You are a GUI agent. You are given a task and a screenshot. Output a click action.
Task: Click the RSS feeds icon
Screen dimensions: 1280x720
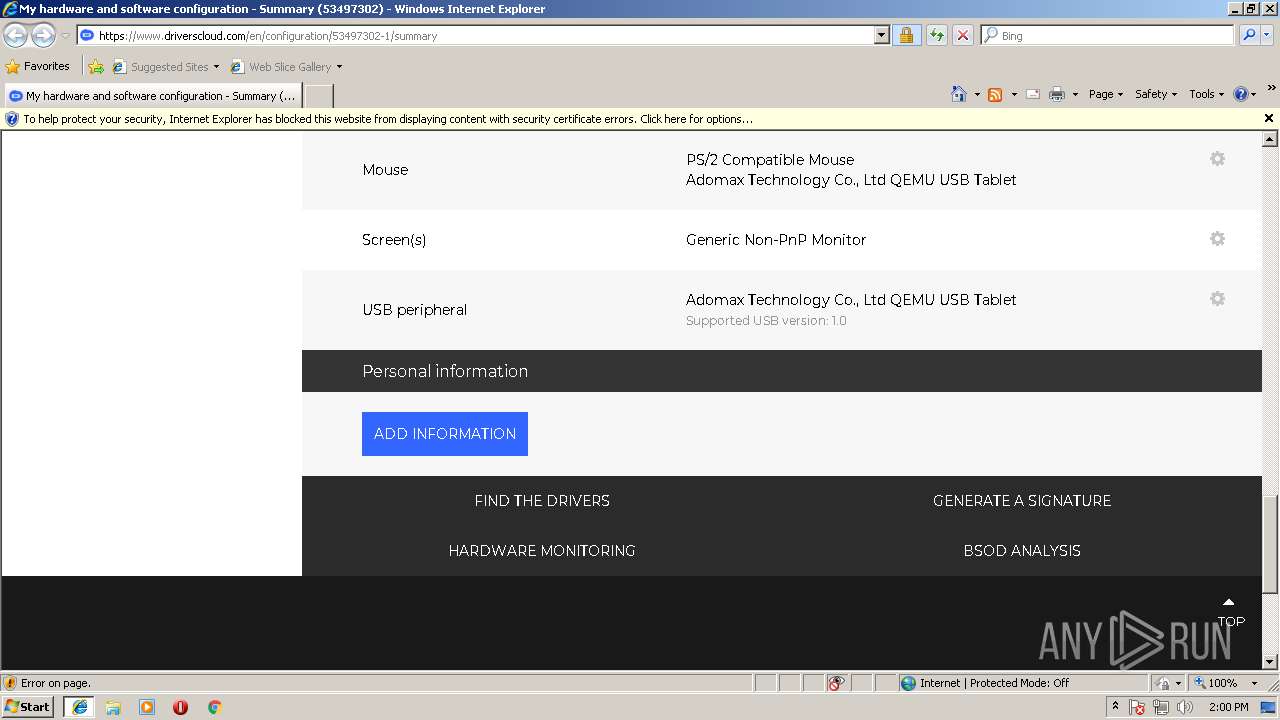pyautogui.click(x=995, y=94)
